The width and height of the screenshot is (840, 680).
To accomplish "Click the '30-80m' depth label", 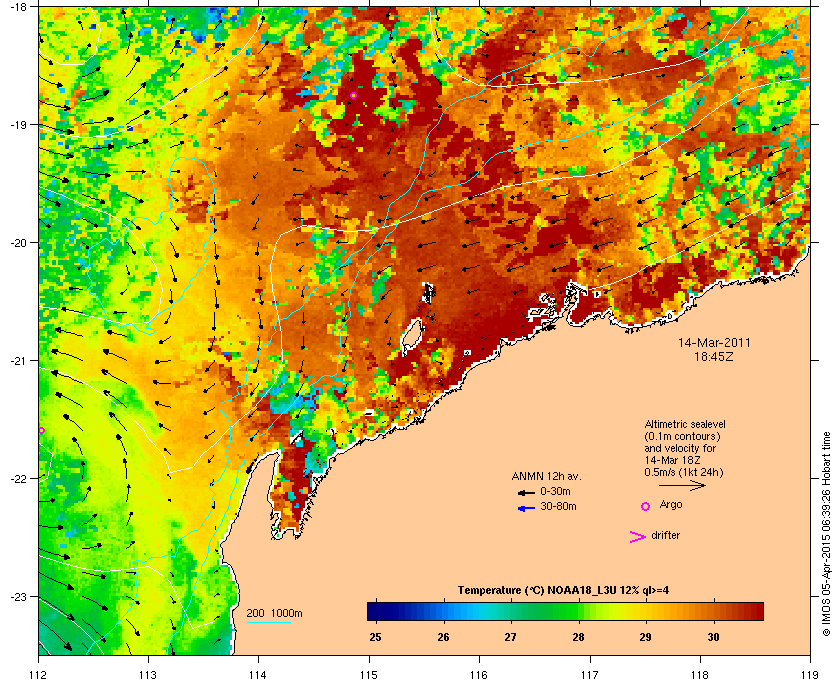I will 558,506.
